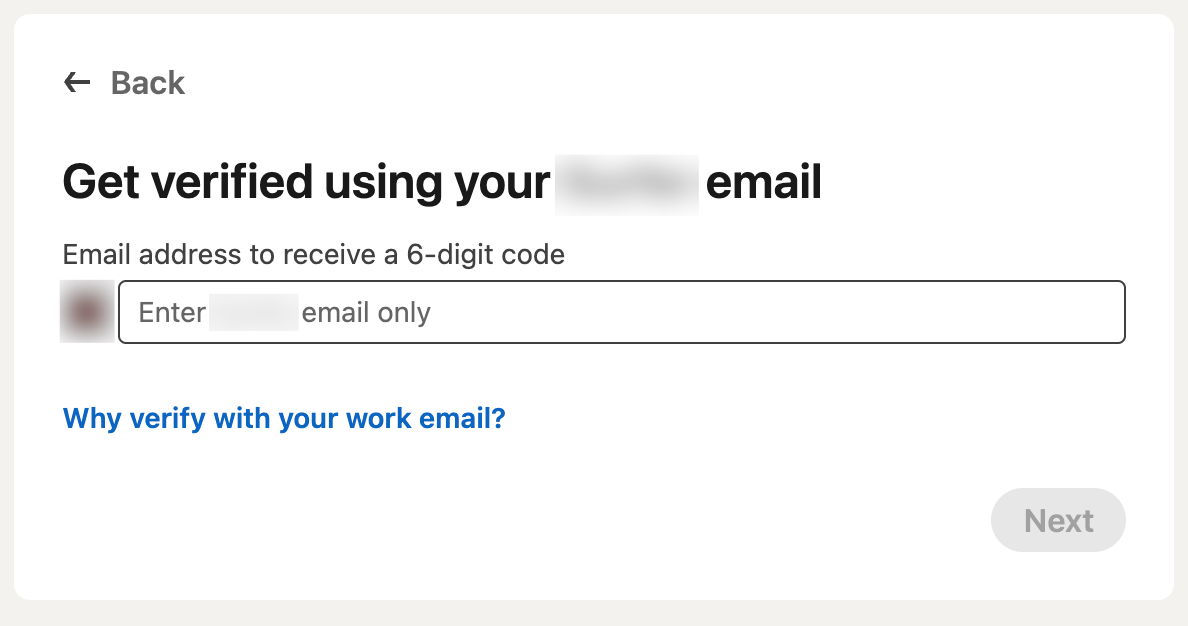Click the 'Get verified using your email' heading
1188x626 pixels.
tap(441, 181)
